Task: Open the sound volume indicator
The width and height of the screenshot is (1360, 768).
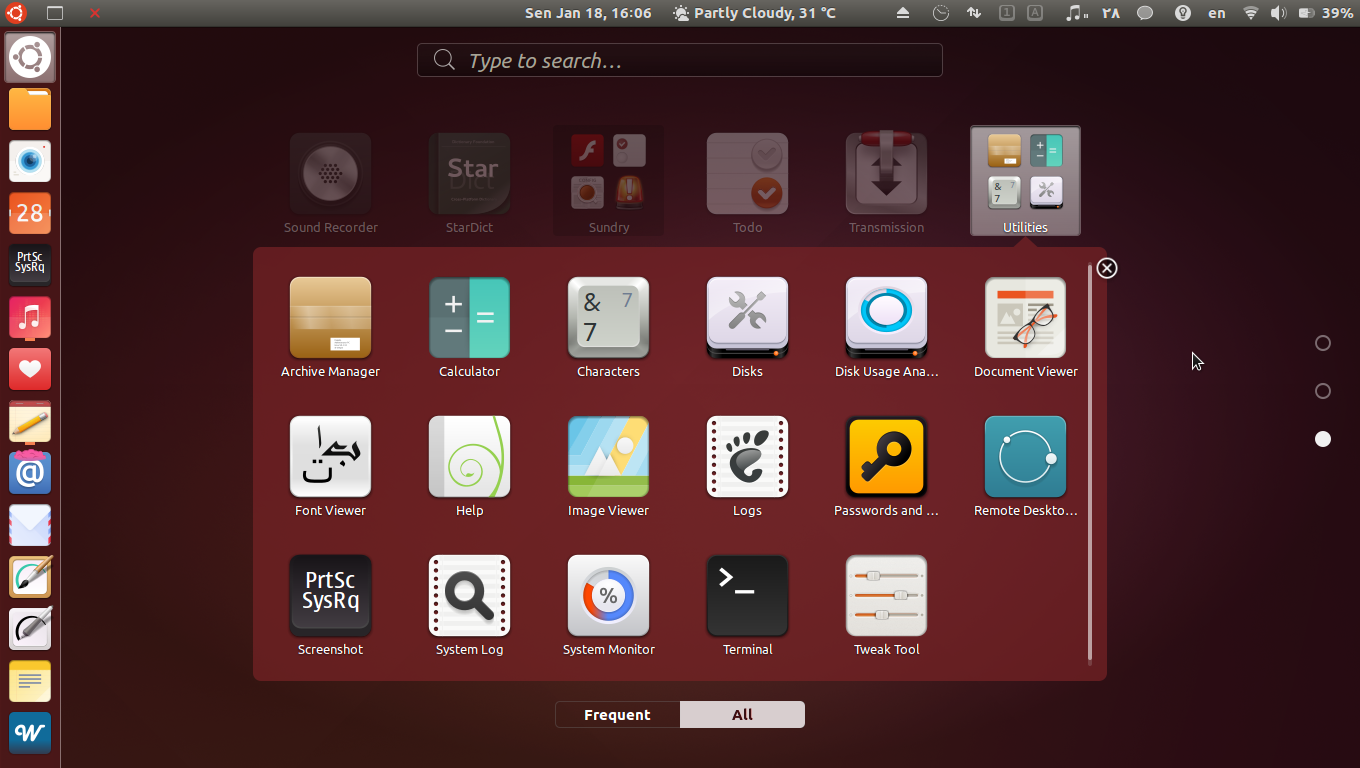Action: [1278, 13]
